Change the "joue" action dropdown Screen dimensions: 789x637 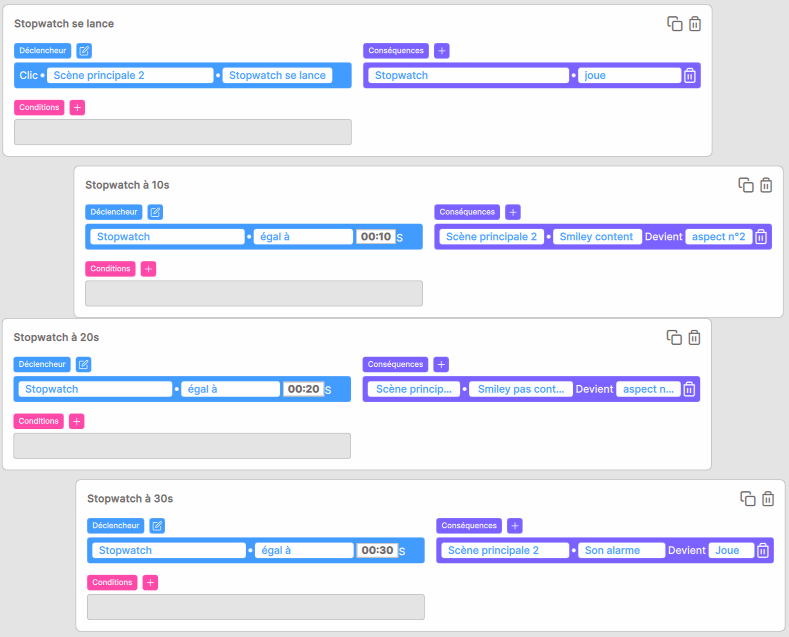point(630,75)
